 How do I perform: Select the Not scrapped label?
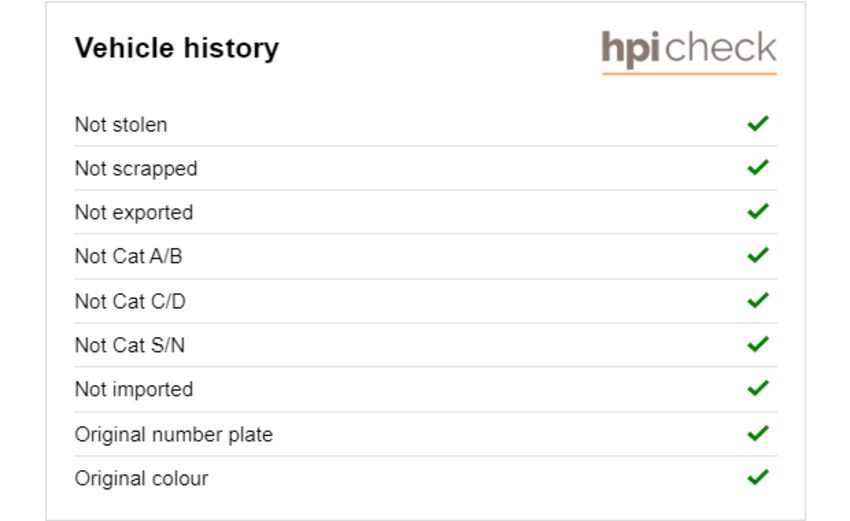click(x=136, y=169)
